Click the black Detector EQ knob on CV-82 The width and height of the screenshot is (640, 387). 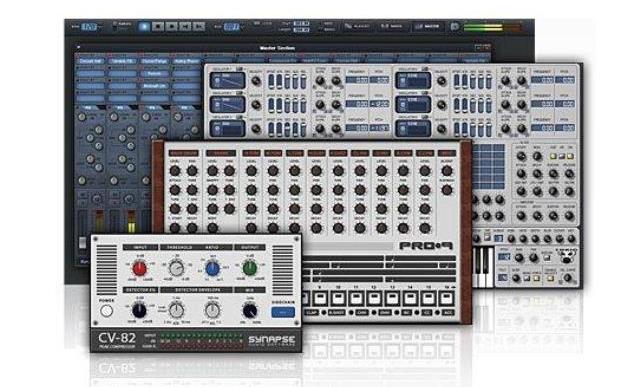[x=139, y=311]
